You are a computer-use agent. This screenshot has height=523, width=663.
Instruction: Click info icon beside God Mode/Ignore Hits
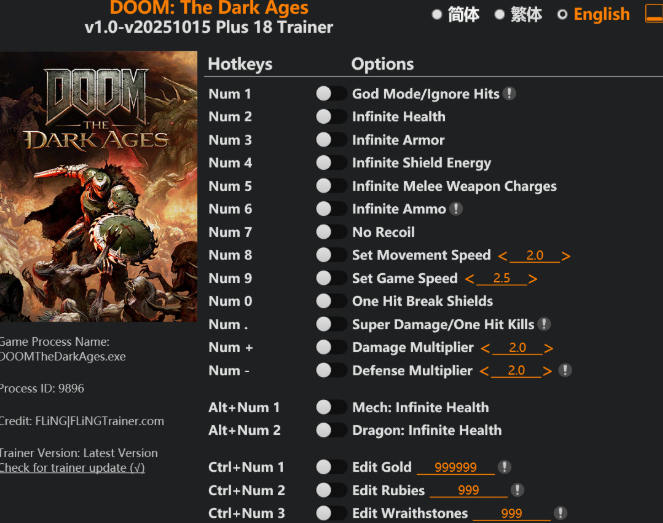[x=509, y=93]
